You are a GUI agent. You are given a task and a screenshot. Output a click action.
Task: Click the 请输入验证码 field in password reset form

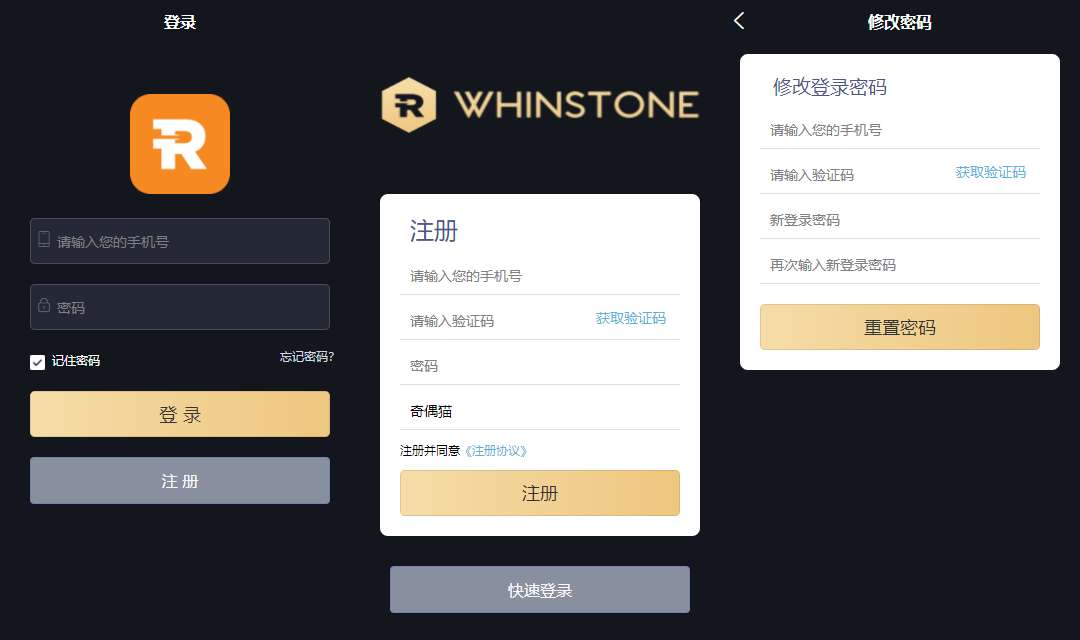click(856, 175)
